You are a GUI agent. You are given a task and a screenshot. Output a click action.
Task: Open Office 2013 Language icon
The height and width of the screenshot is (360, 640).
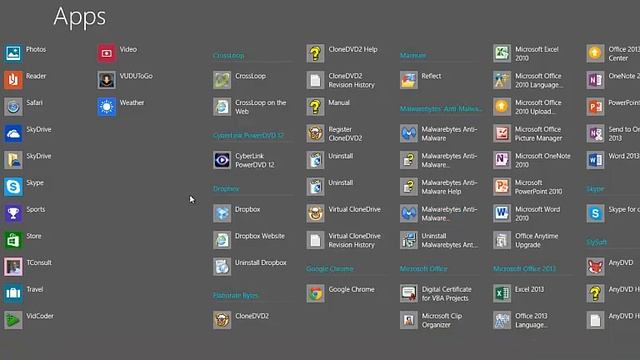click(502, 320)
